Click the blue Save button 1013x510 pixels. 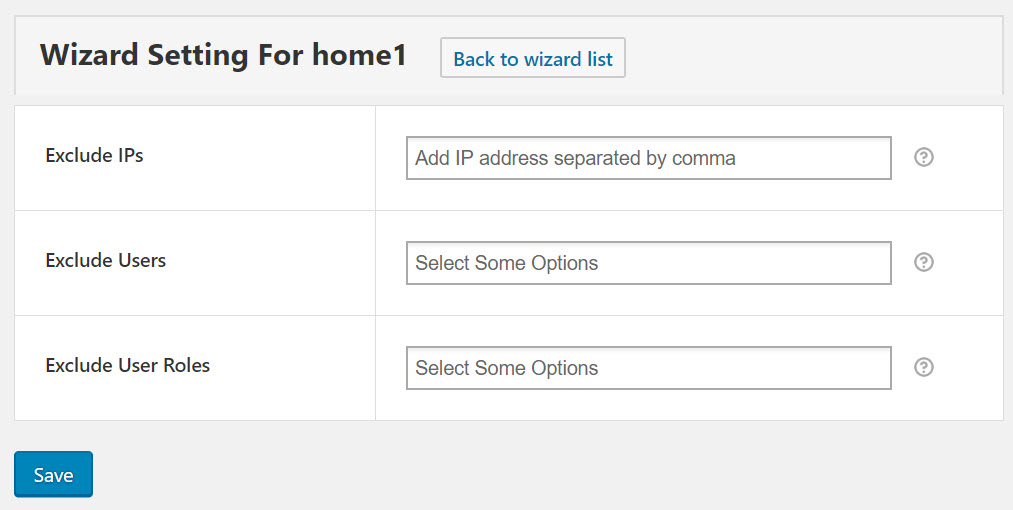(54, 474)
